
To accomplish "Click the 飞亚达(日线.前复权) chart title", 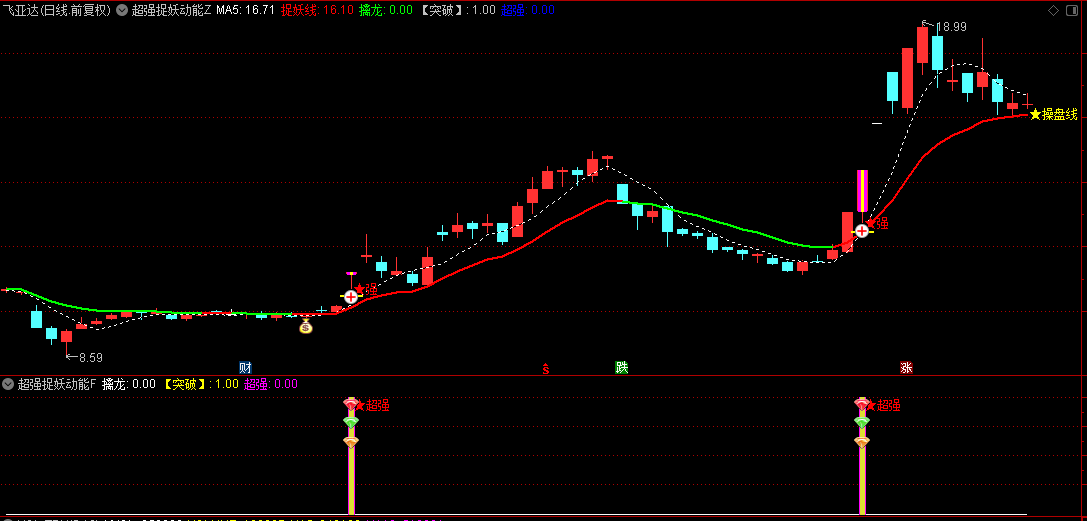I will pos(58,10).
